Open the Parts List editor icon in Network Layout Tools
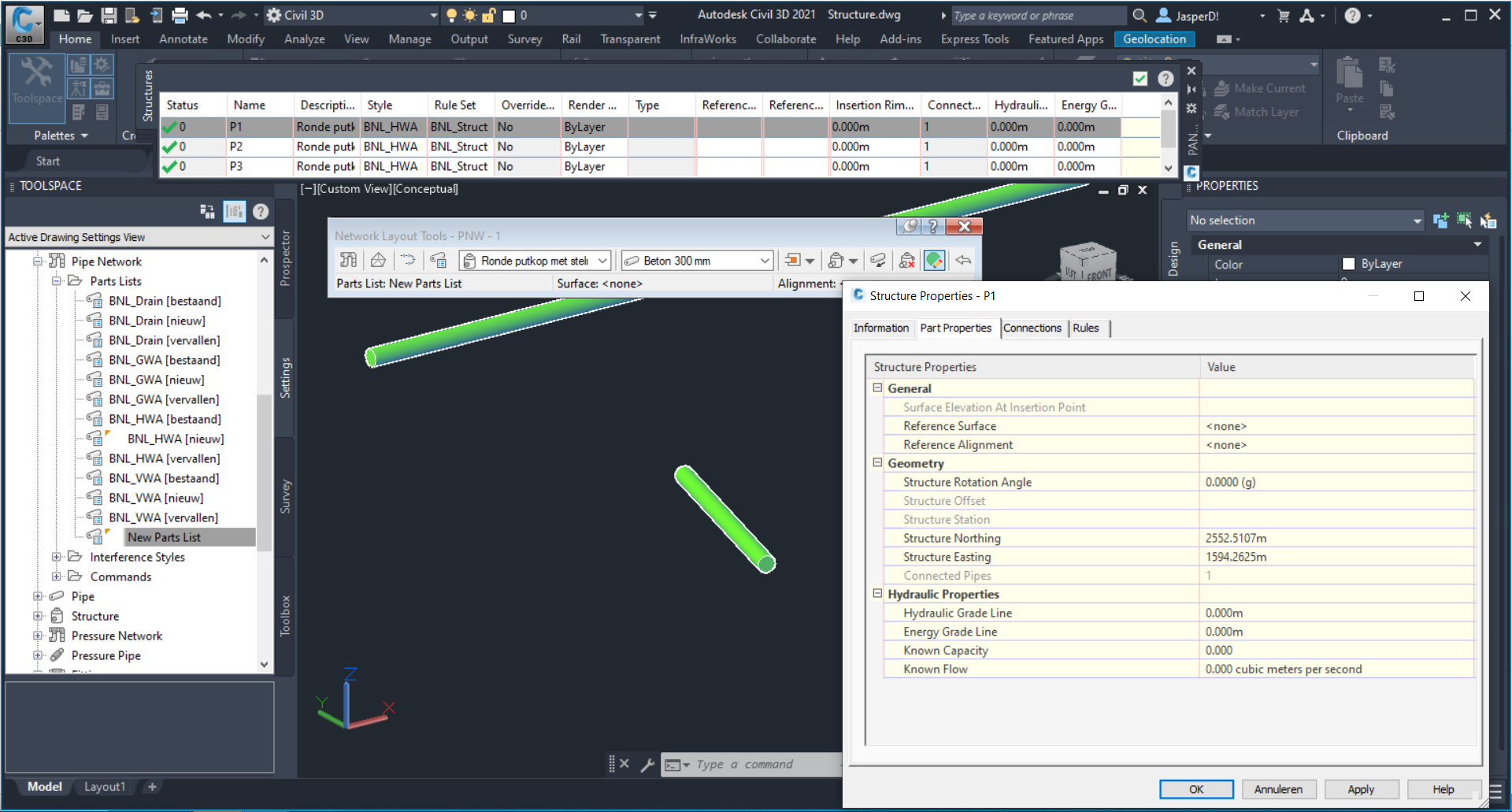1512x812 pixels. pyautogui.click(x=438, y=260)
